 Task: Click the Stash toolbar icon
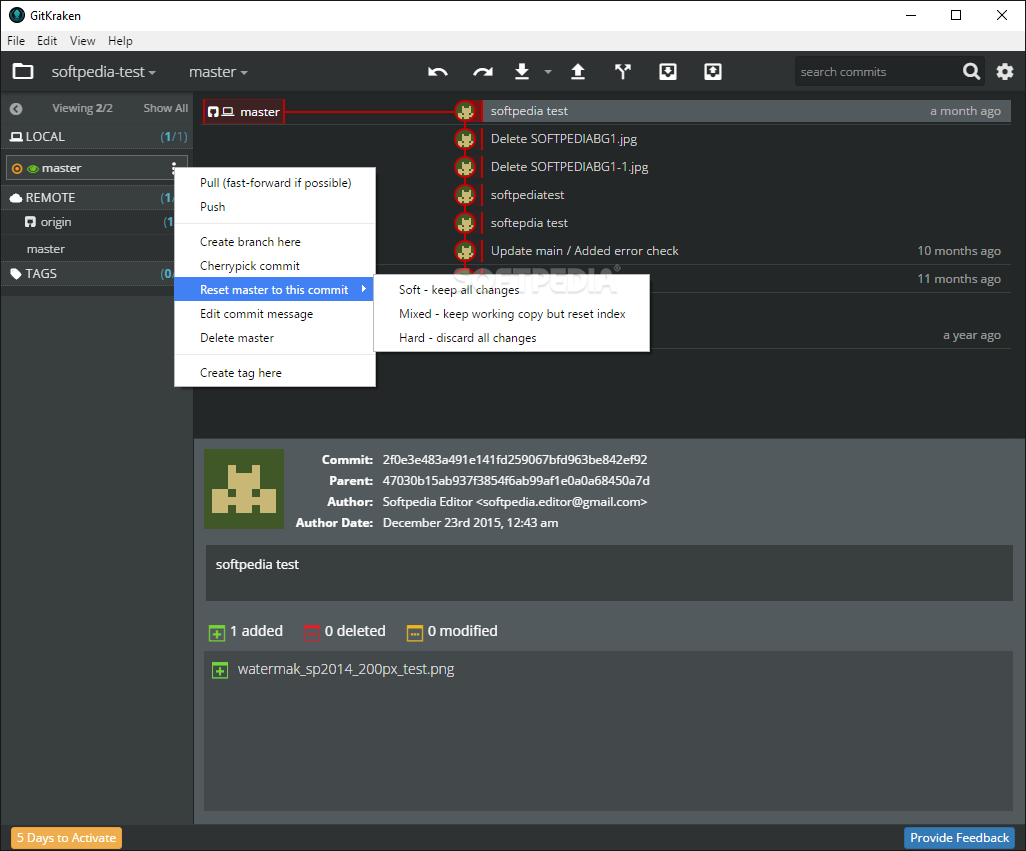click(667, 71)
